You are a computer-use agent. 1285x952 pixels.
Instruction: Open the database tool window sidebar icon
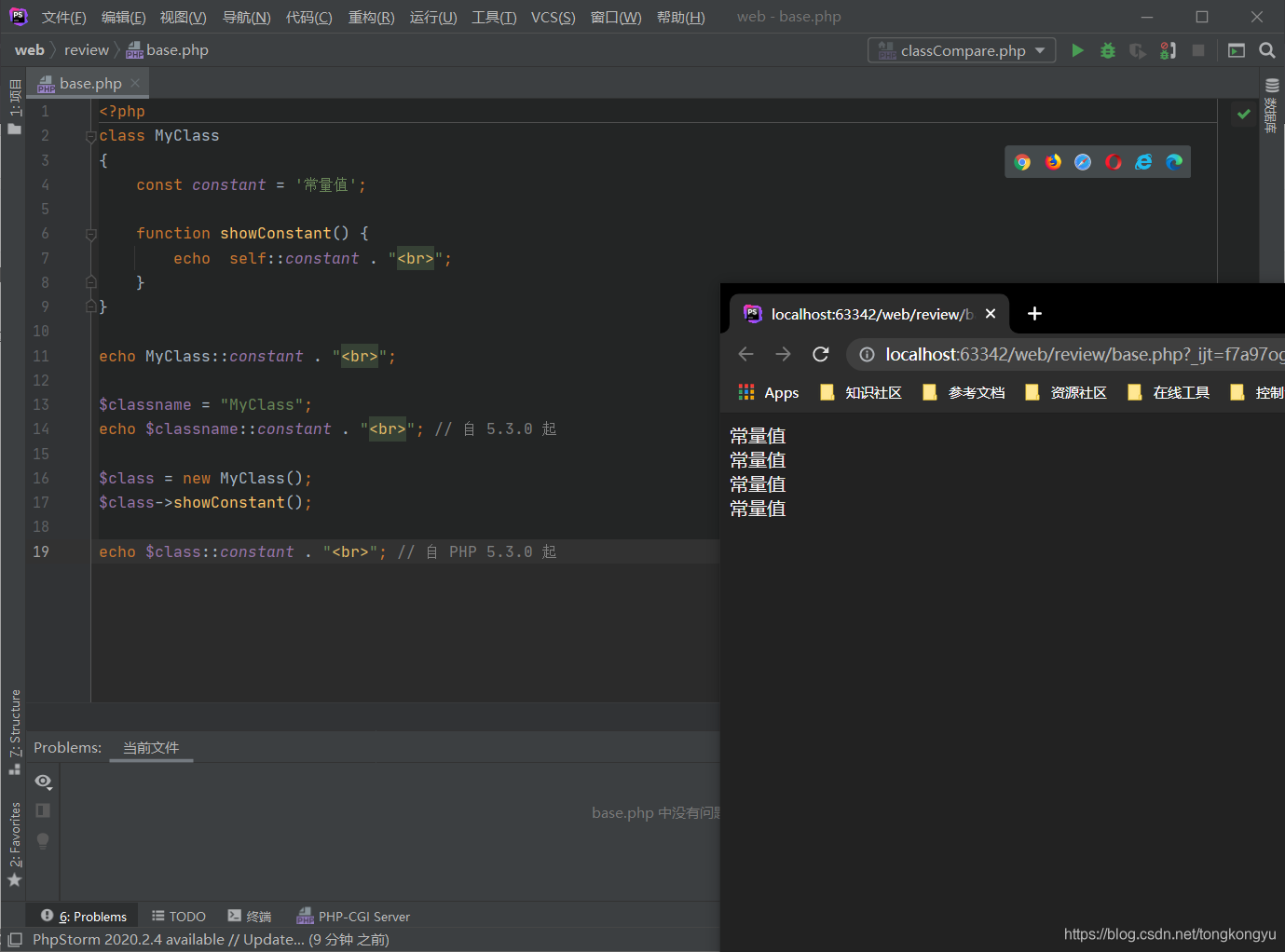pos(1272,107)
